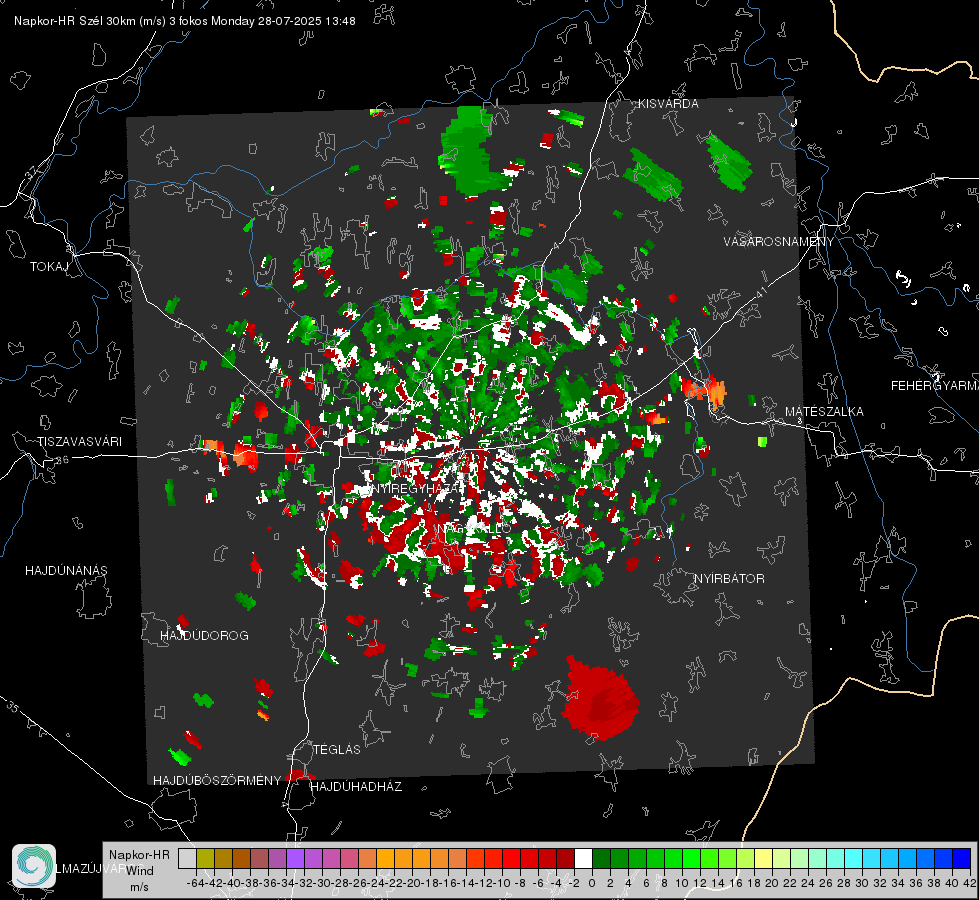This screenshot has height=900, width=979.
Task: Click the radar title text with date 28-07-2025
Action: (x=185, y=21)
